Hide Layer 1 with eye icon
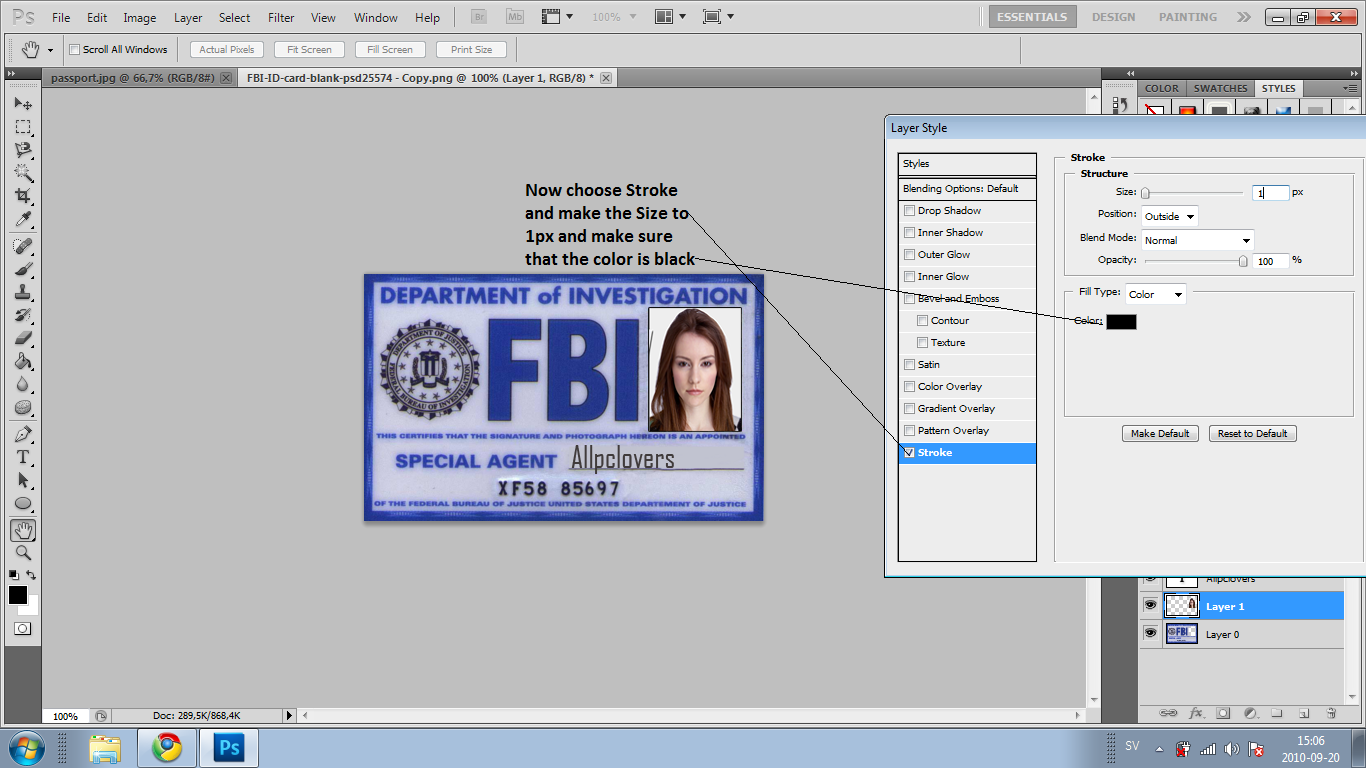 pos(1150,606)
